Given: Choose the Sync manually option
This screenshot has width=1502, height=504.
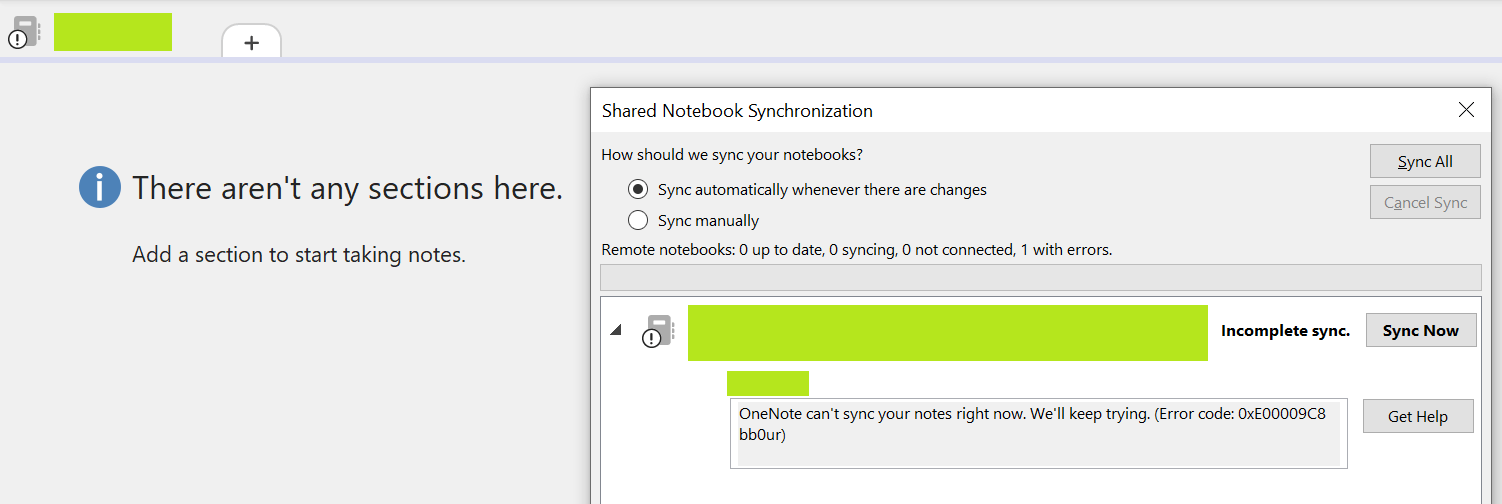Looking at the screenshot, I should (x=693, y=220).
